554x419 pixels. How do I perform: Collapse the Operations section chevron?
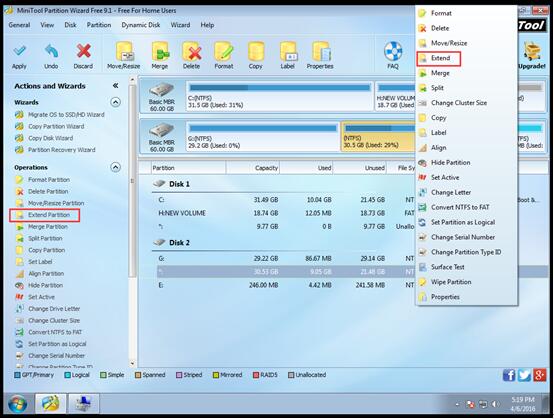point(115,167)
